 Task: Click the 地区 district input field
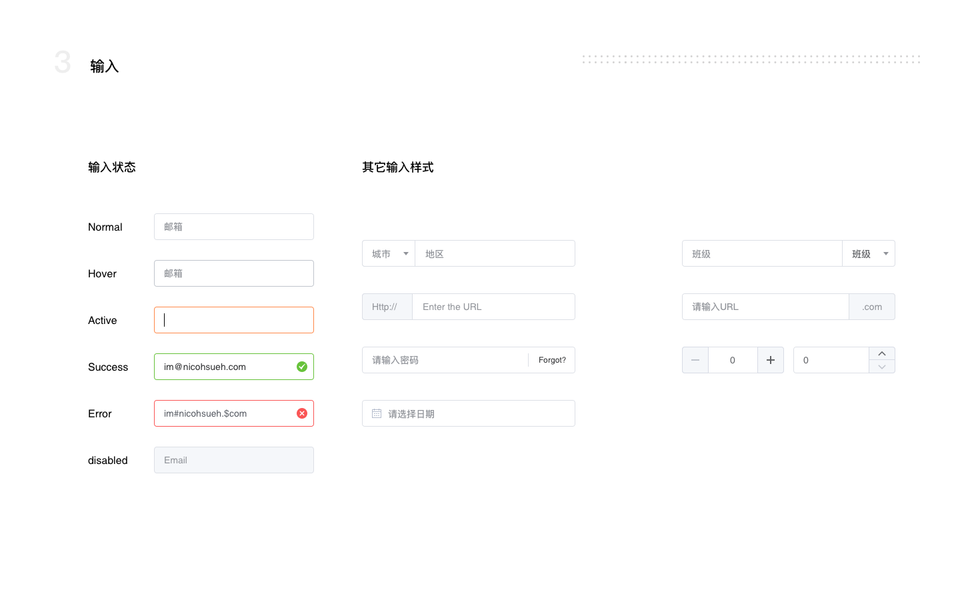[x=495, y=254]
